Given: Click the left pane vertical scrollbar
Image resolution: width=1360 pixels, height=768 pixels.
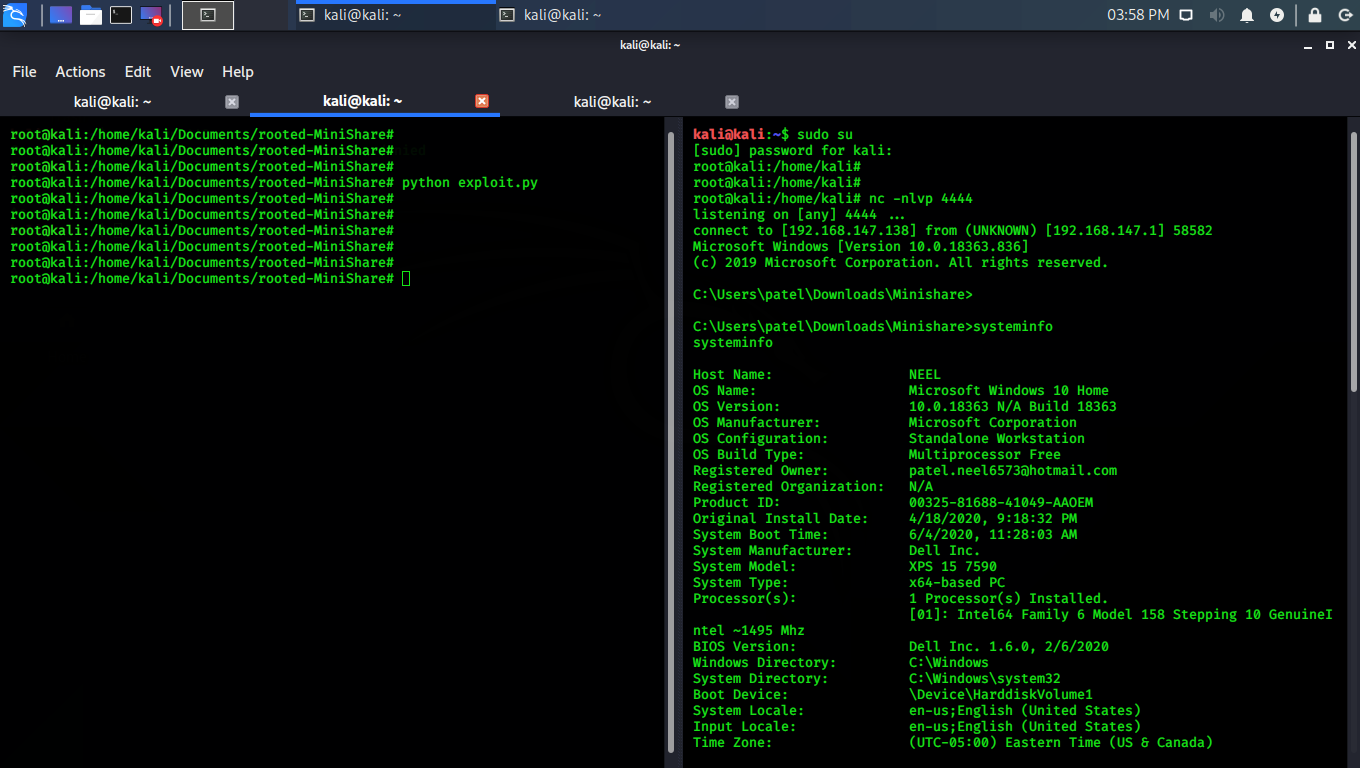Looking at the screenshot, I should coord(670,440).
